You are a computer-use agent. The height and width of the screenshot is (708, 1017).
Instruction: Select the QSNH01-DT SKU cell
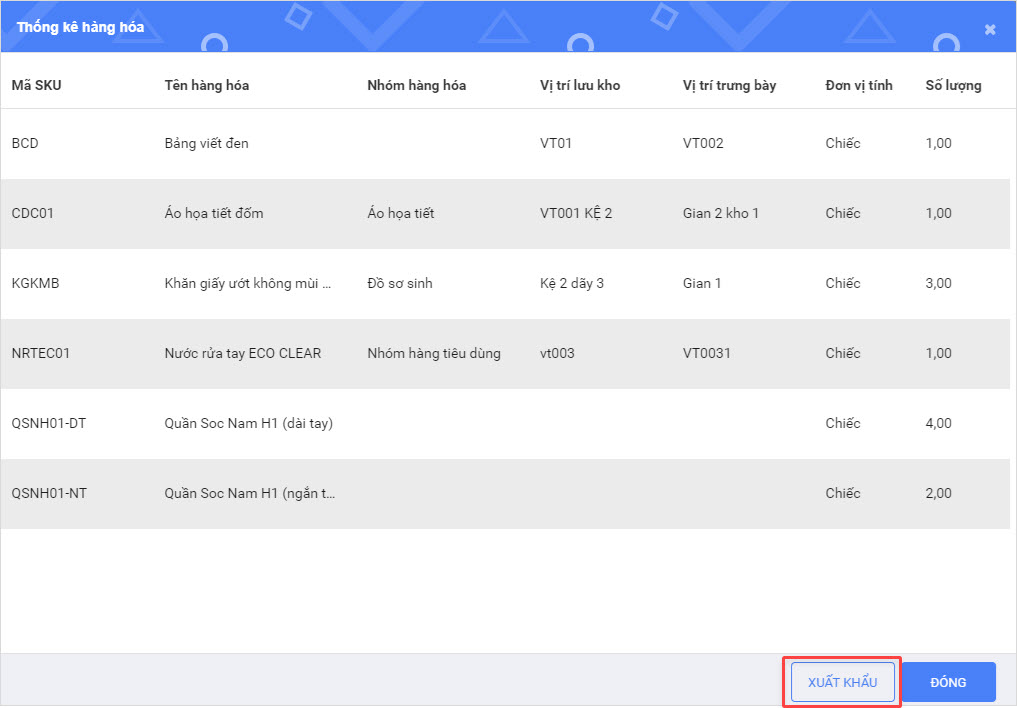tap(49, 423)
